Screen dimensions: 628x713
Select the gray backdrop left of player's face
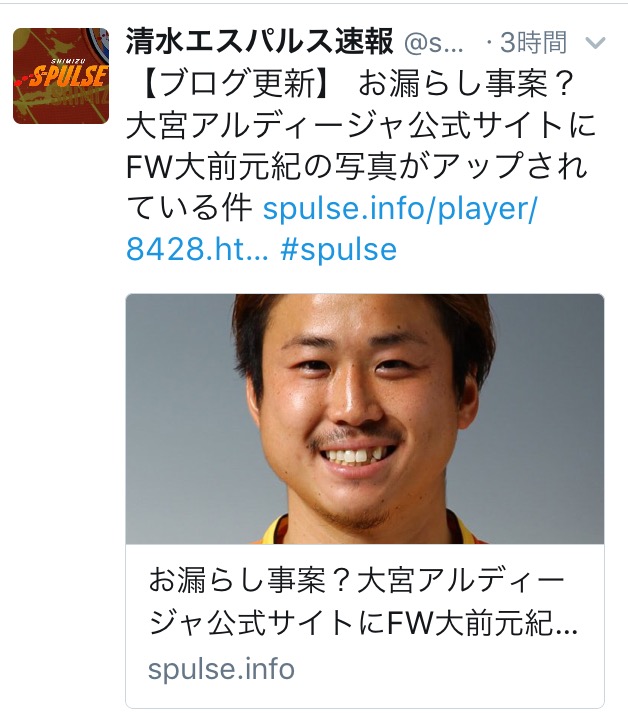point(182,418)
